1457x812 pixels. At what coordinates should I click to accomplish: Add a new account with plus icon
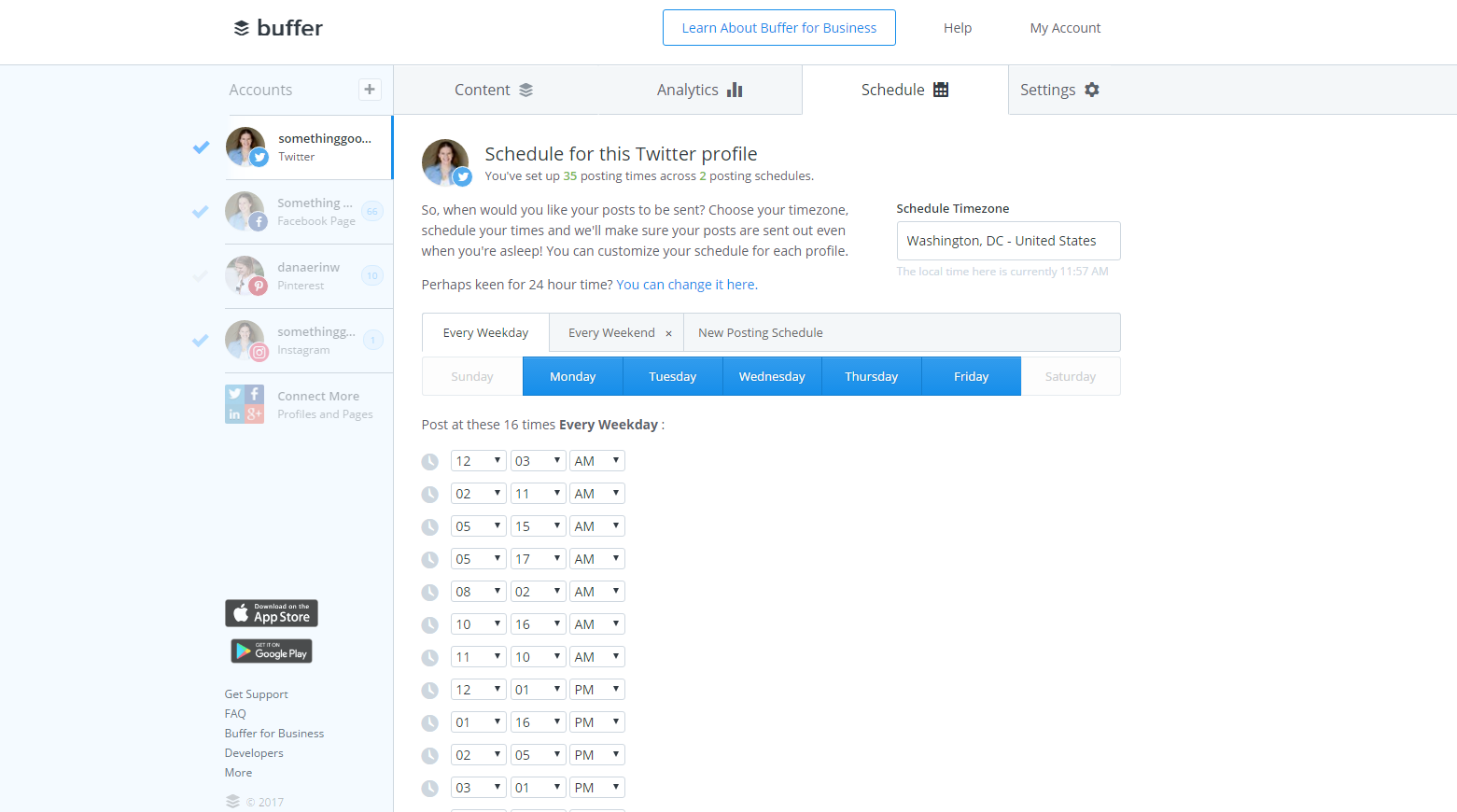pos(370,90)
